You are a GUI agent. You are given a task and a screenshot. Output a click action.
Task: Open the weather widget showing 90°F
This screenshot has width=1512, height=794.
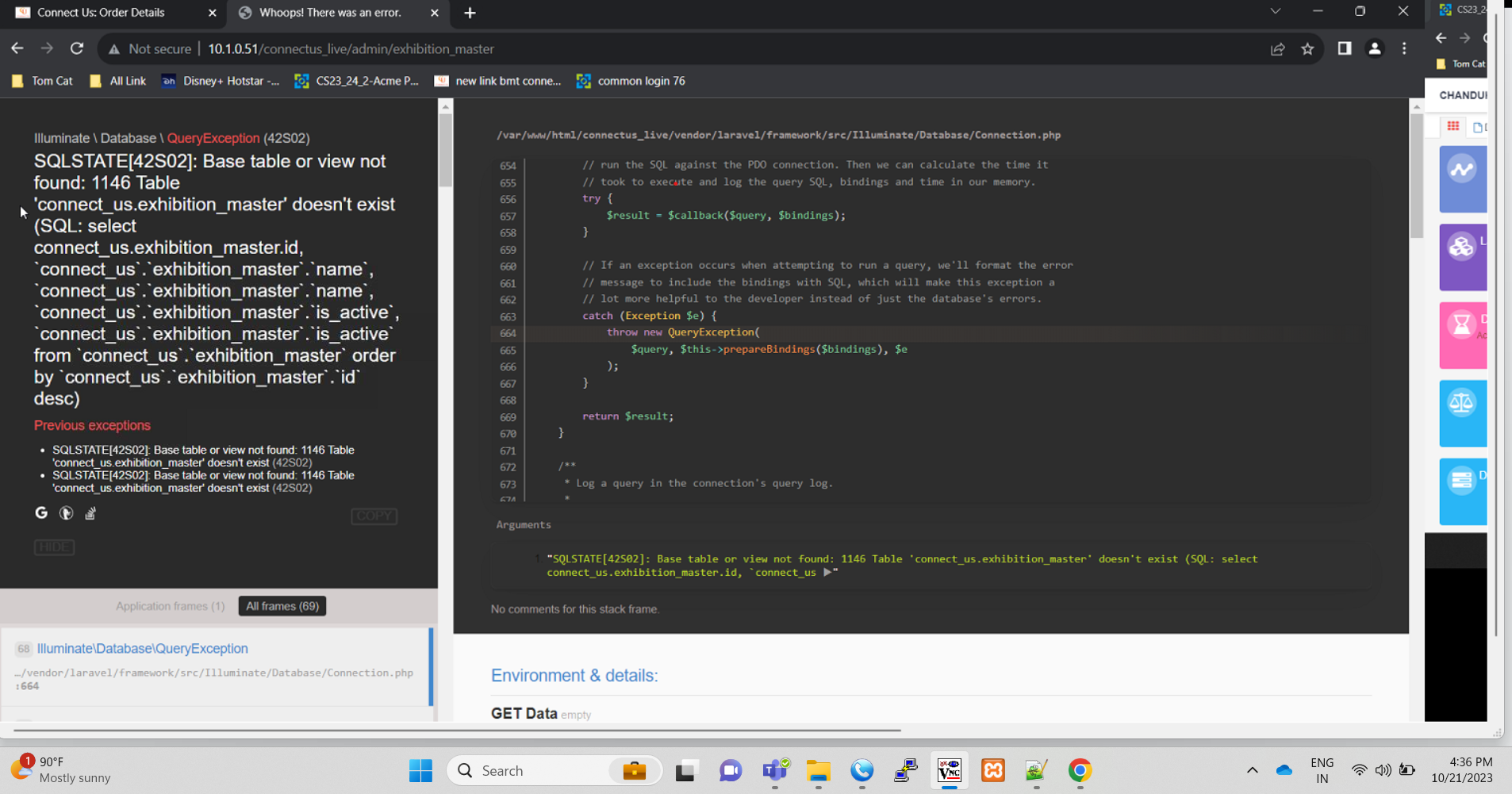pyautogui.click(x=62, y=769)
